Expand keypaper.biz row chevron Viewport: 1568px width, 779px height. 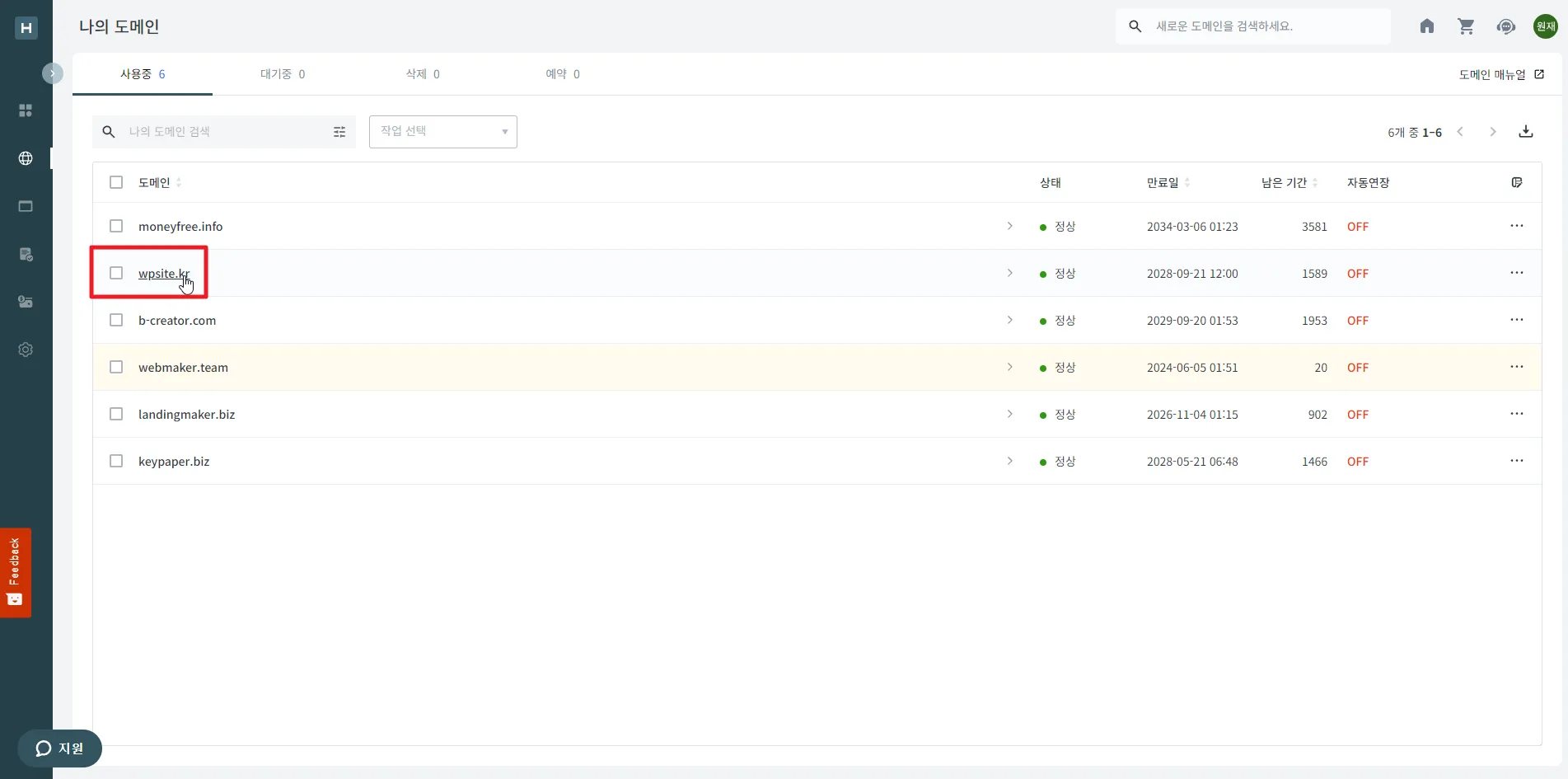click(x=1009, y=461)
